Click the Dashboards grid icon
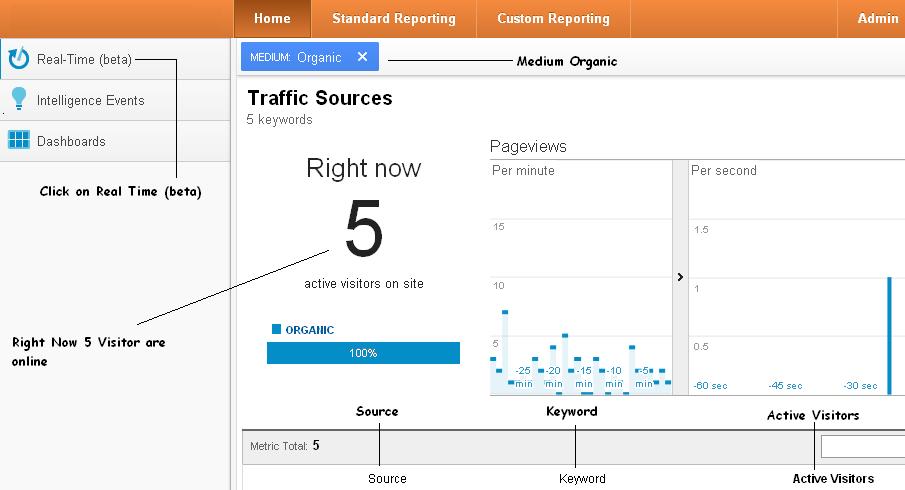Screen dimensions: 905x490 18,140
